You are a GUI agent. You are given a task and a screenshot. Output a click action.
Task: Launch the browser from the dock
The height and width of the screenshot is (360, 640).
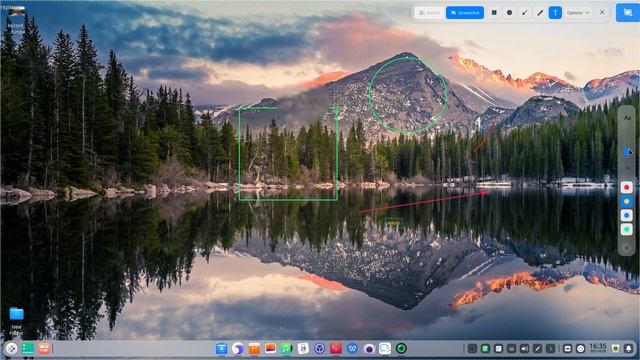pos(238,349)
